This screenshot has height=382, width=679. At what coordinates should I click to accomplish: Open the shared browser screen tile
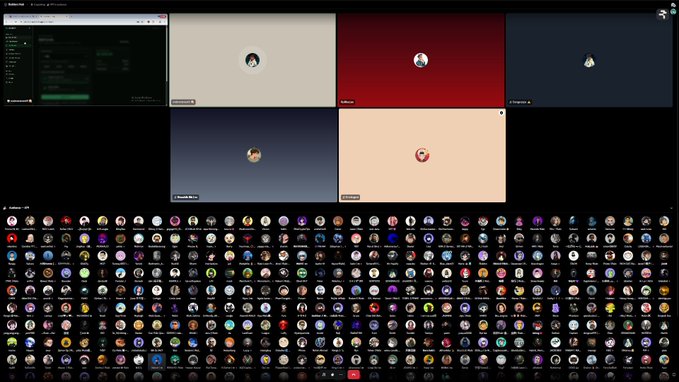tap(85, 60)
